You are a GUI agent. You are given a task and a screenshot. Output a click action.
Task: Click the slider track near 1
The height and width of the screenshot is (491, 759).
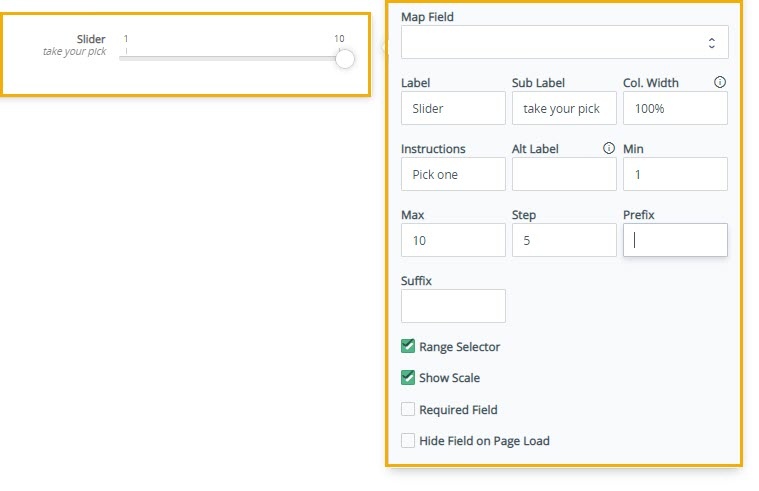coord(129,58)
